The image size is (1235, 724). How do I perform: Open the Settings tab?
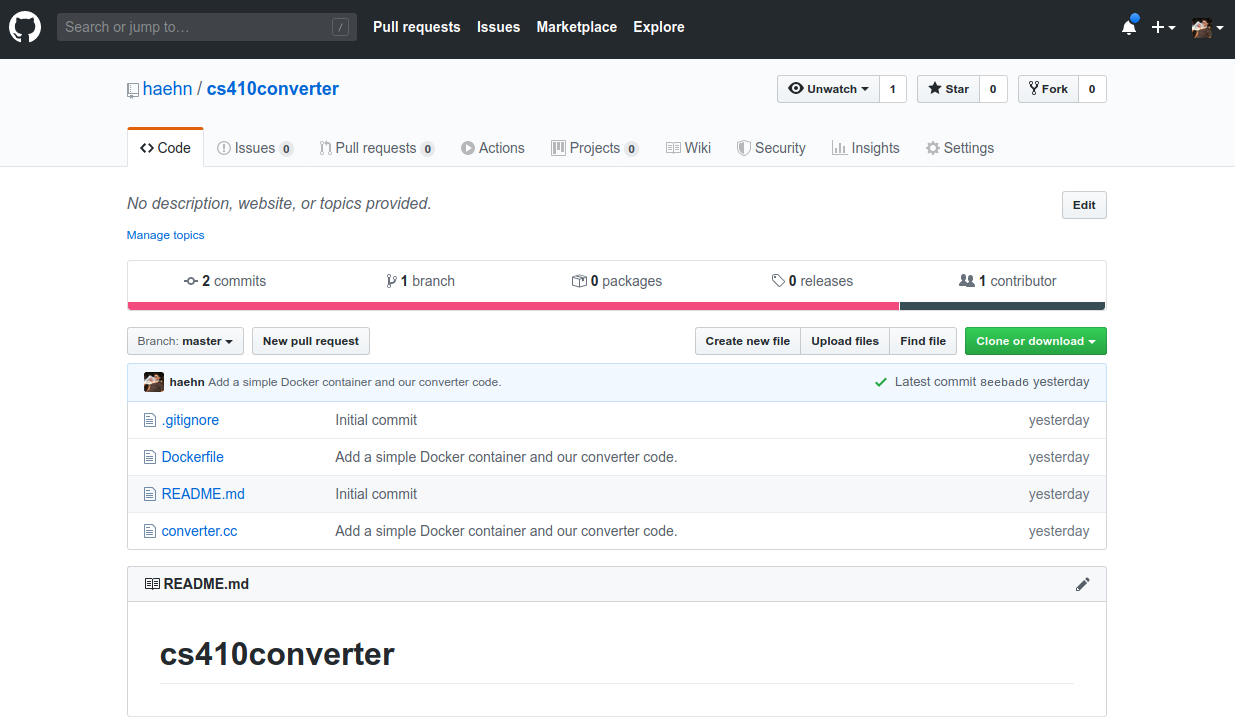960,148
